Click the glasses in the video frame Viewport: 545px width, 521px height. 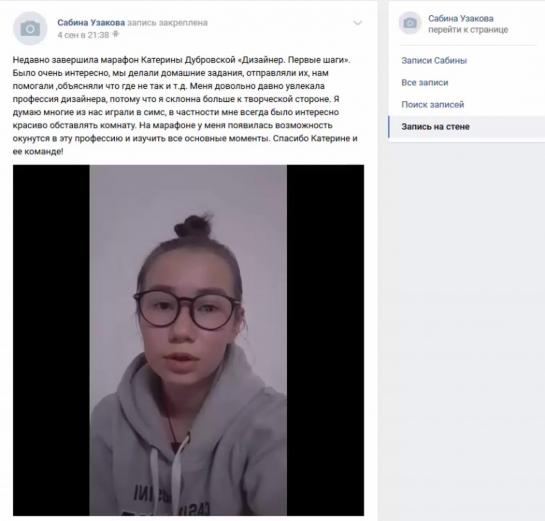186,309
